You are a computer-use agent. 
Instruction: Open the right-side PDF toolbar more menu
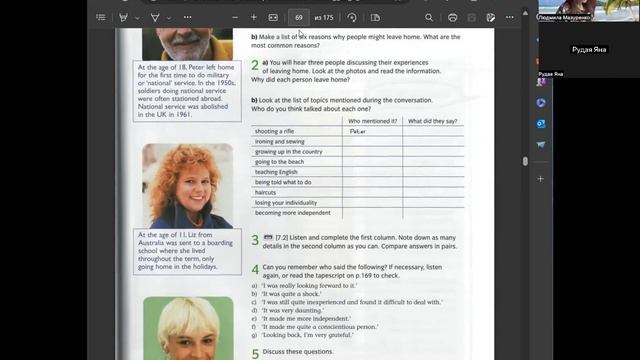(x=510, y=18)
